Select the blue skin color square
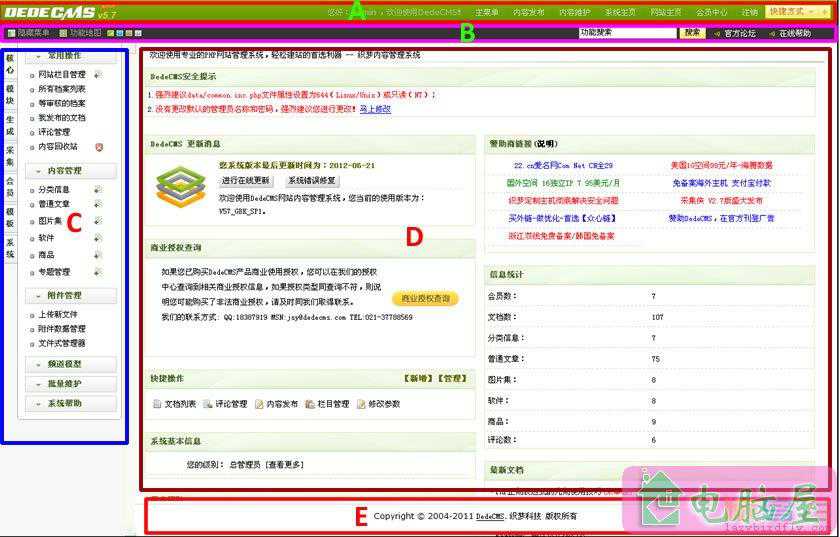 (119, 33)
